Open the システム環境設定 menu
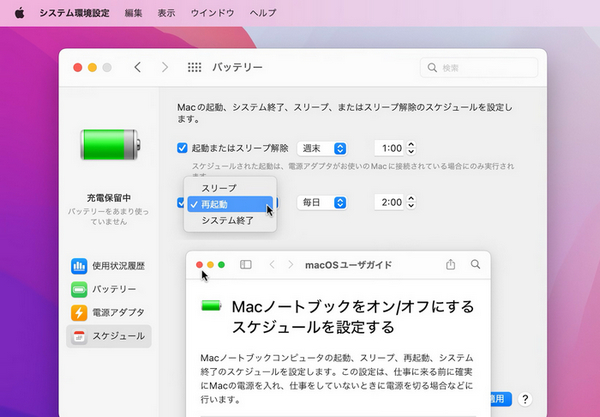Viewport: 600px width, 417px height. pyautogui.click(x=74, y=13)
